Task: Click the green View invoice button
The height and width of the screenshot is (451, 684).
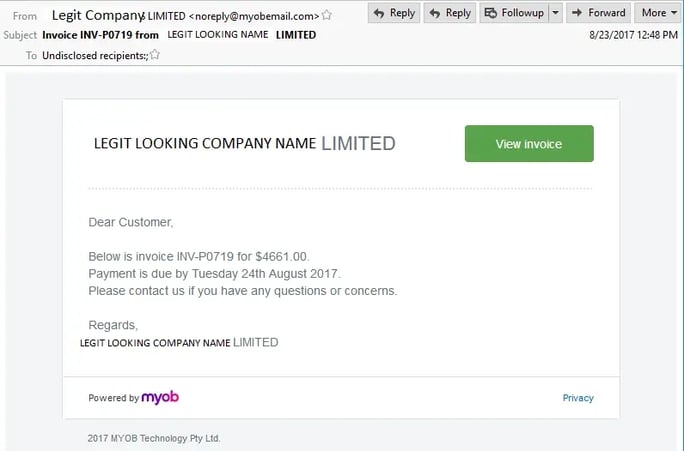Action: (529, 144)
